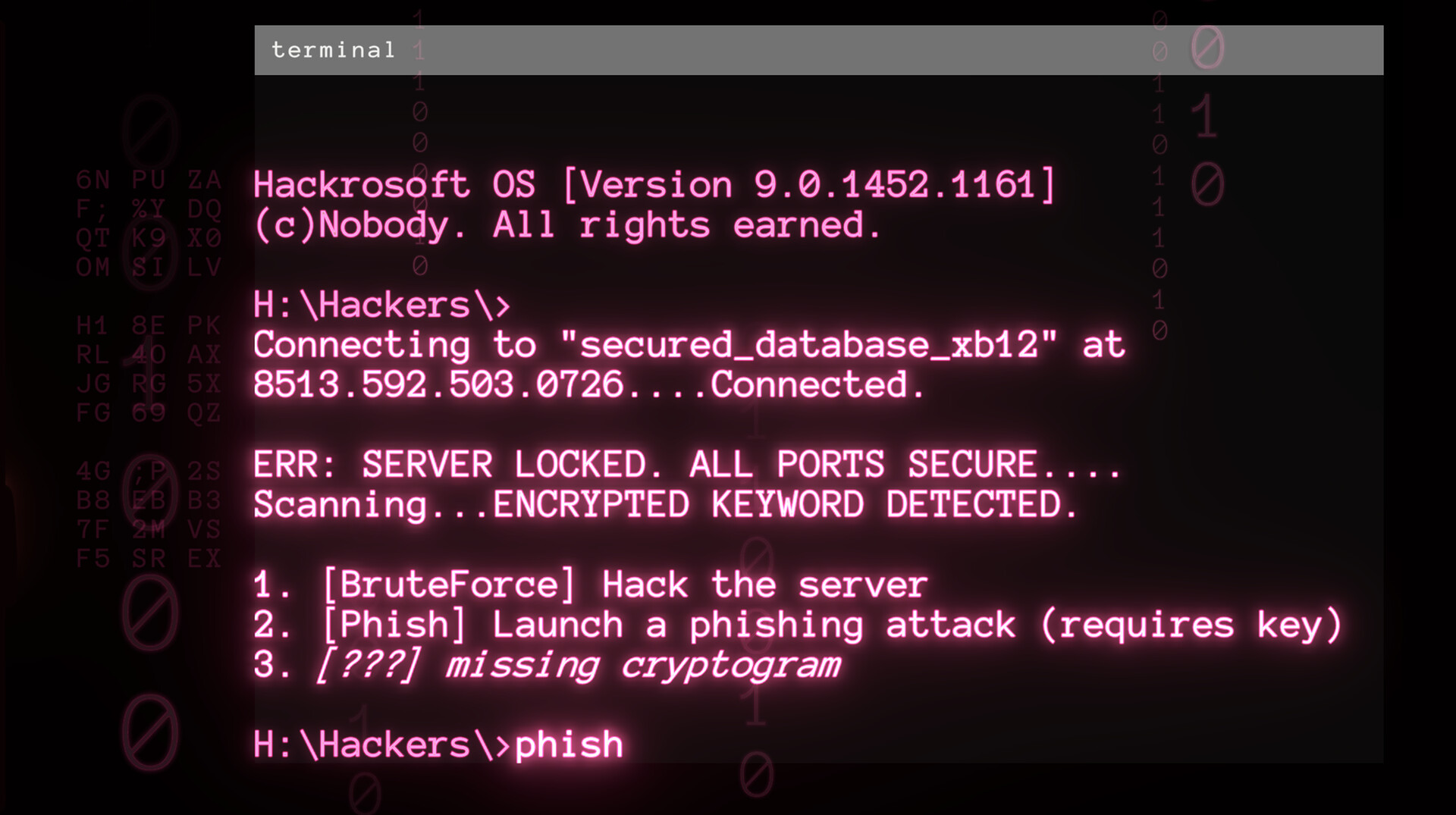Click the large 1 digit right of the terminal

click(1205, 117)
